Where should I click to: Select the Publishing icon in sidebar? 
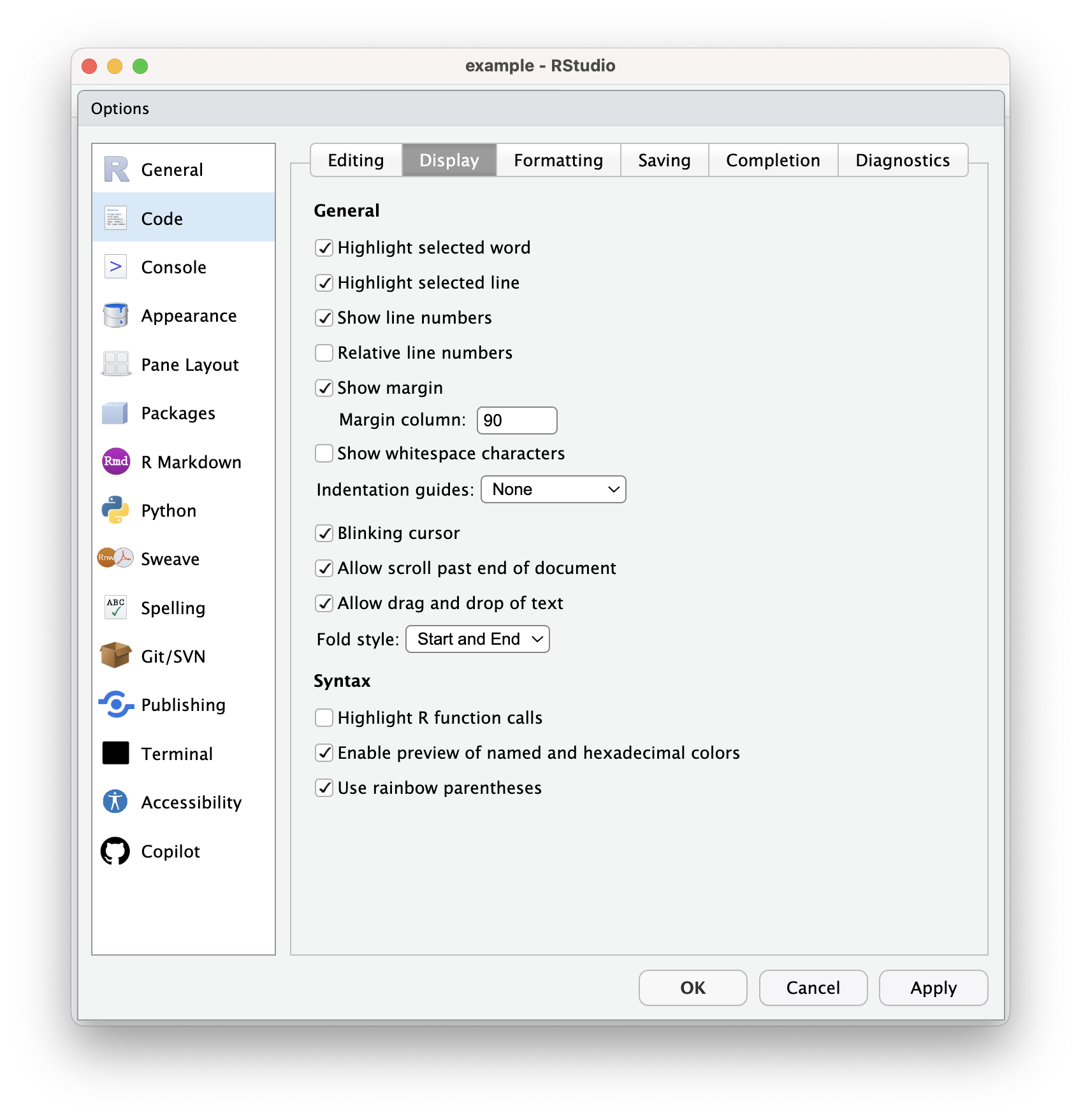point(115,705)
